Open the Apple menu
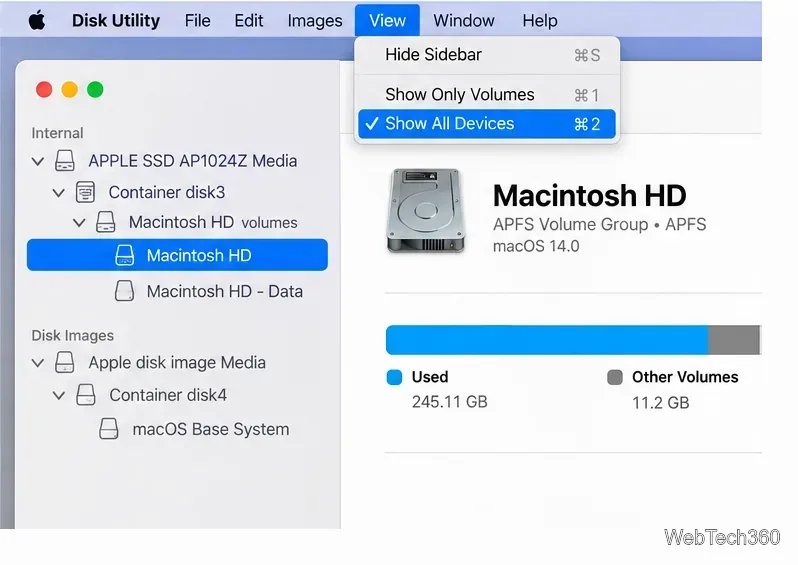798x565 pixels. [37, 21]
